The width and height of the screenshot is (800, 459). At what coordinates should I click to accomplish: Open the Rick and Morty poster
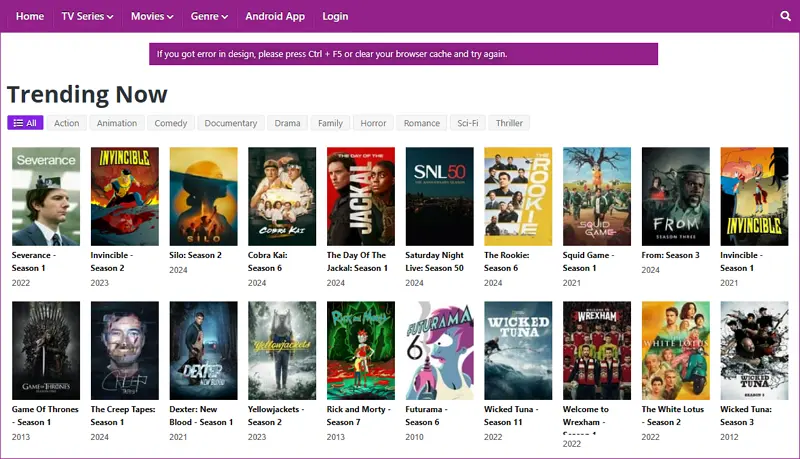point(361,350)
